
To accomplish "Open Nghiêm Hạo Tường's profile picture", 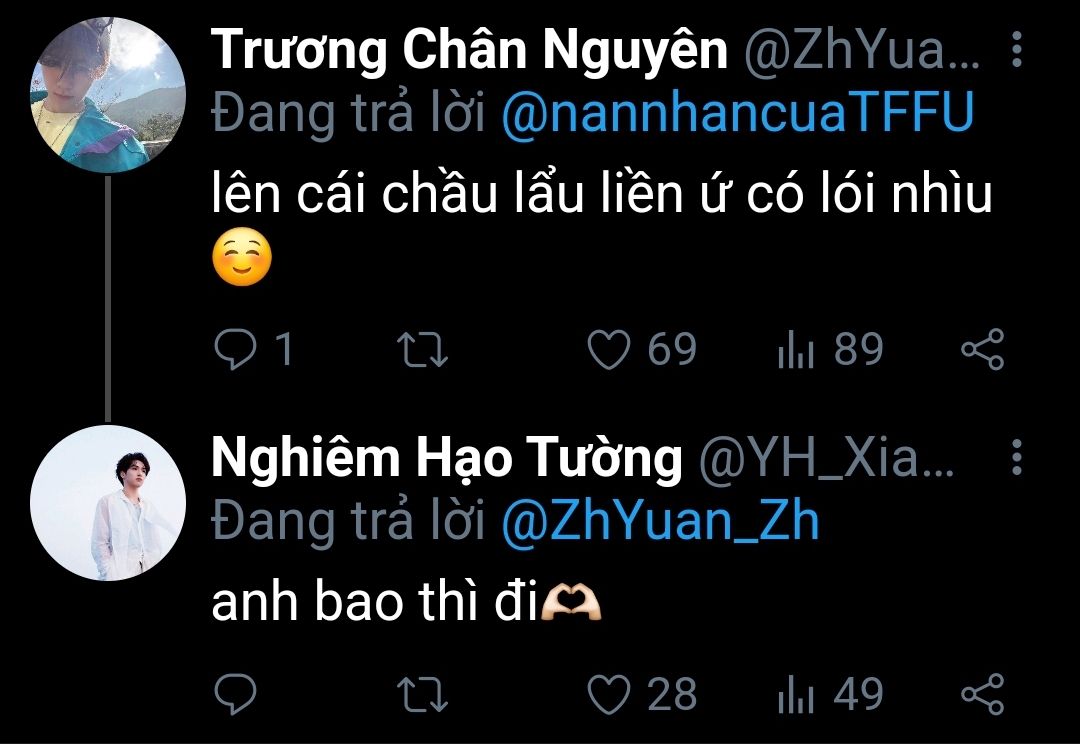I will click(108, 503).
